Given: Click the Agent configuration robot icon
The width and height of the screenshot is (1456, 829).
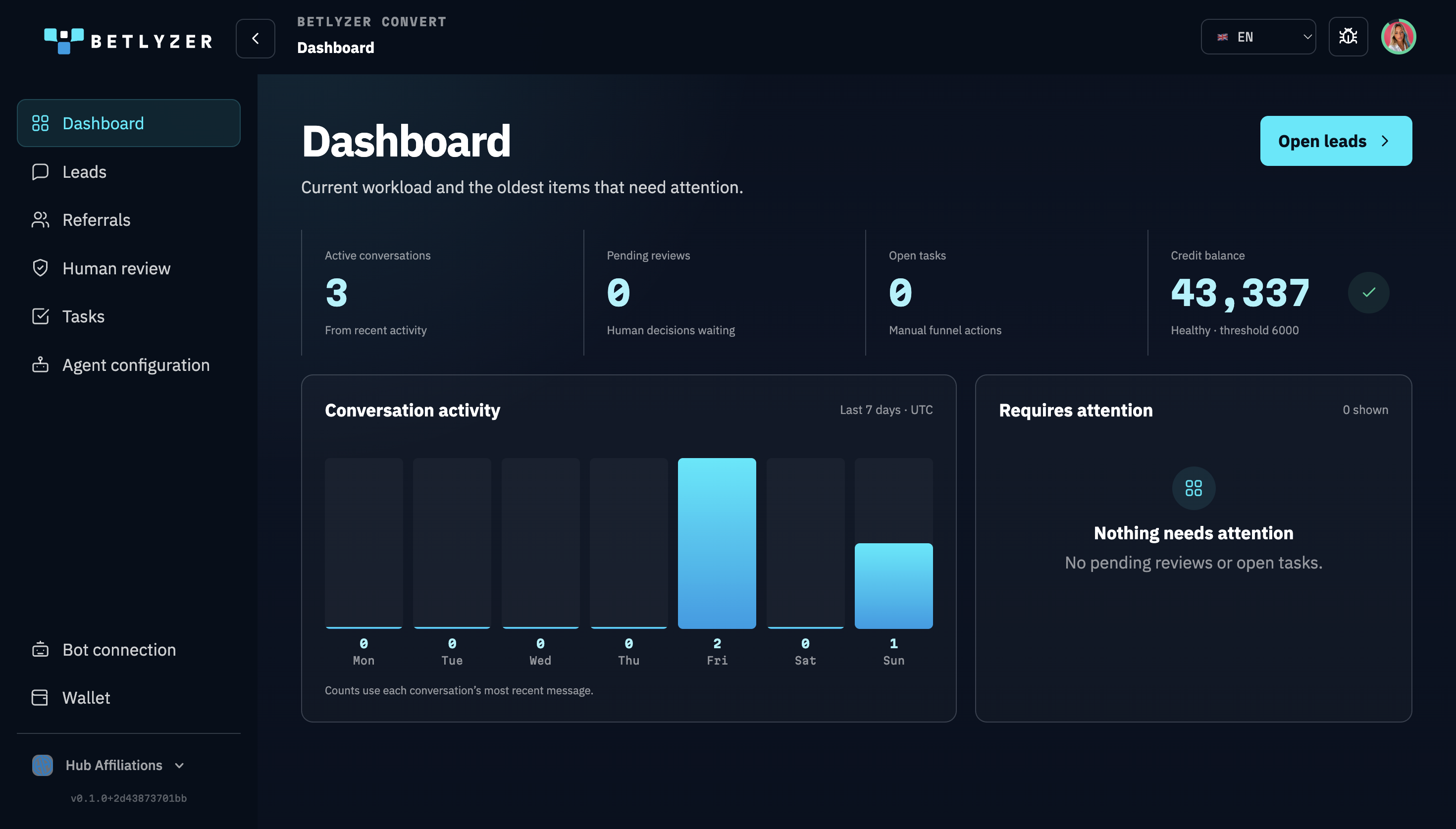Looking at the screenshot, I should point(41,364).
